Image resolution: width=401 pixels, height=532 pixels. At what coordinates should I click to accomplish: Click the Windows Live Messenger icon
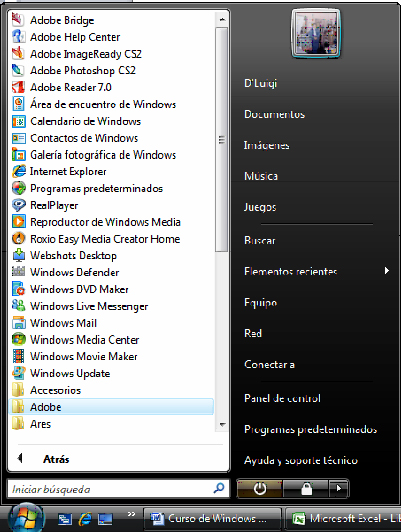click(18, 306)
